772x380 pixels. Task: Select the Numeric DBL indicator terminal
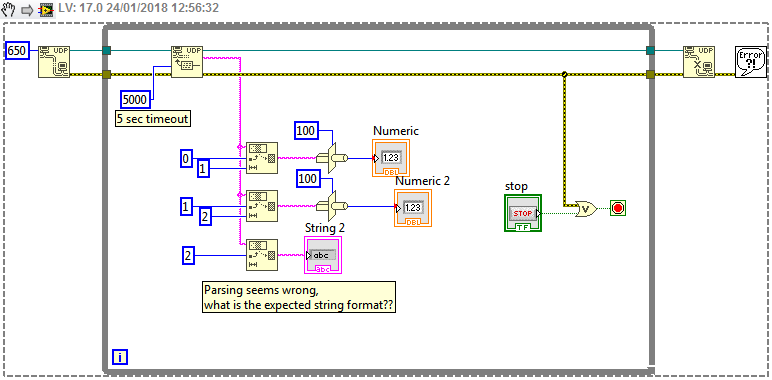tap(391, 158)
